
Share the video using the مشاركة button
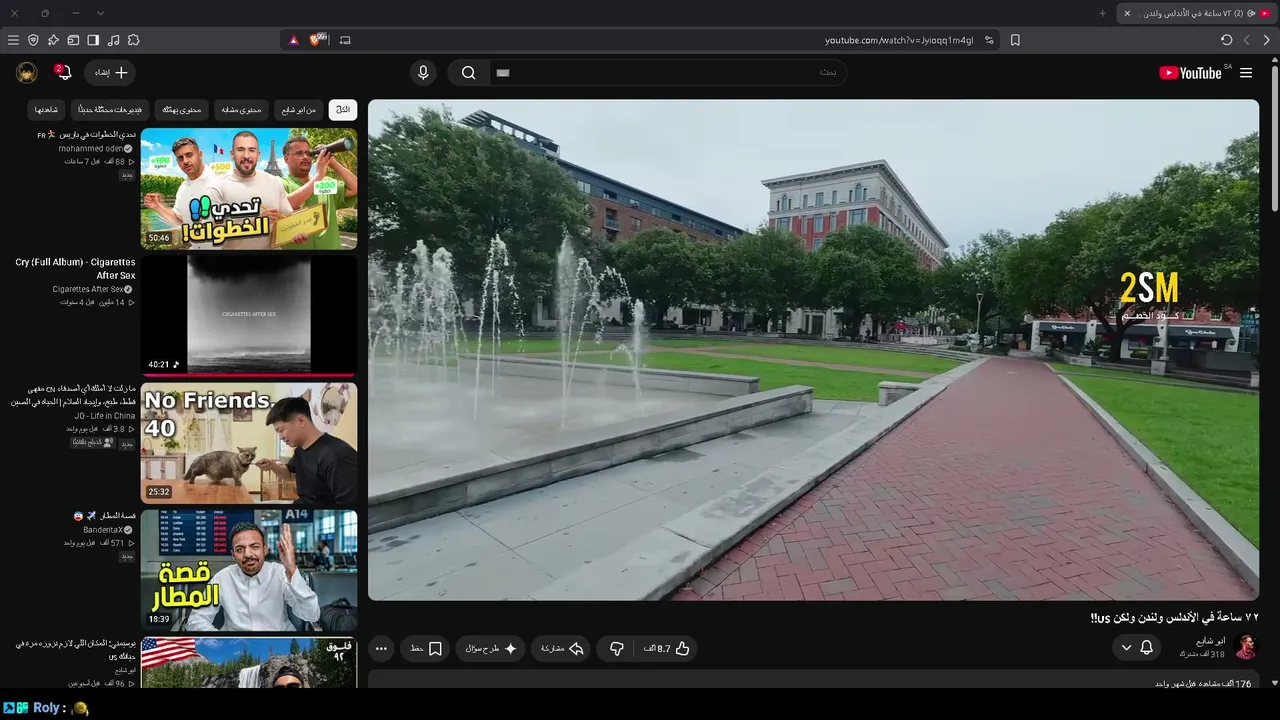(x=562, y=649)
